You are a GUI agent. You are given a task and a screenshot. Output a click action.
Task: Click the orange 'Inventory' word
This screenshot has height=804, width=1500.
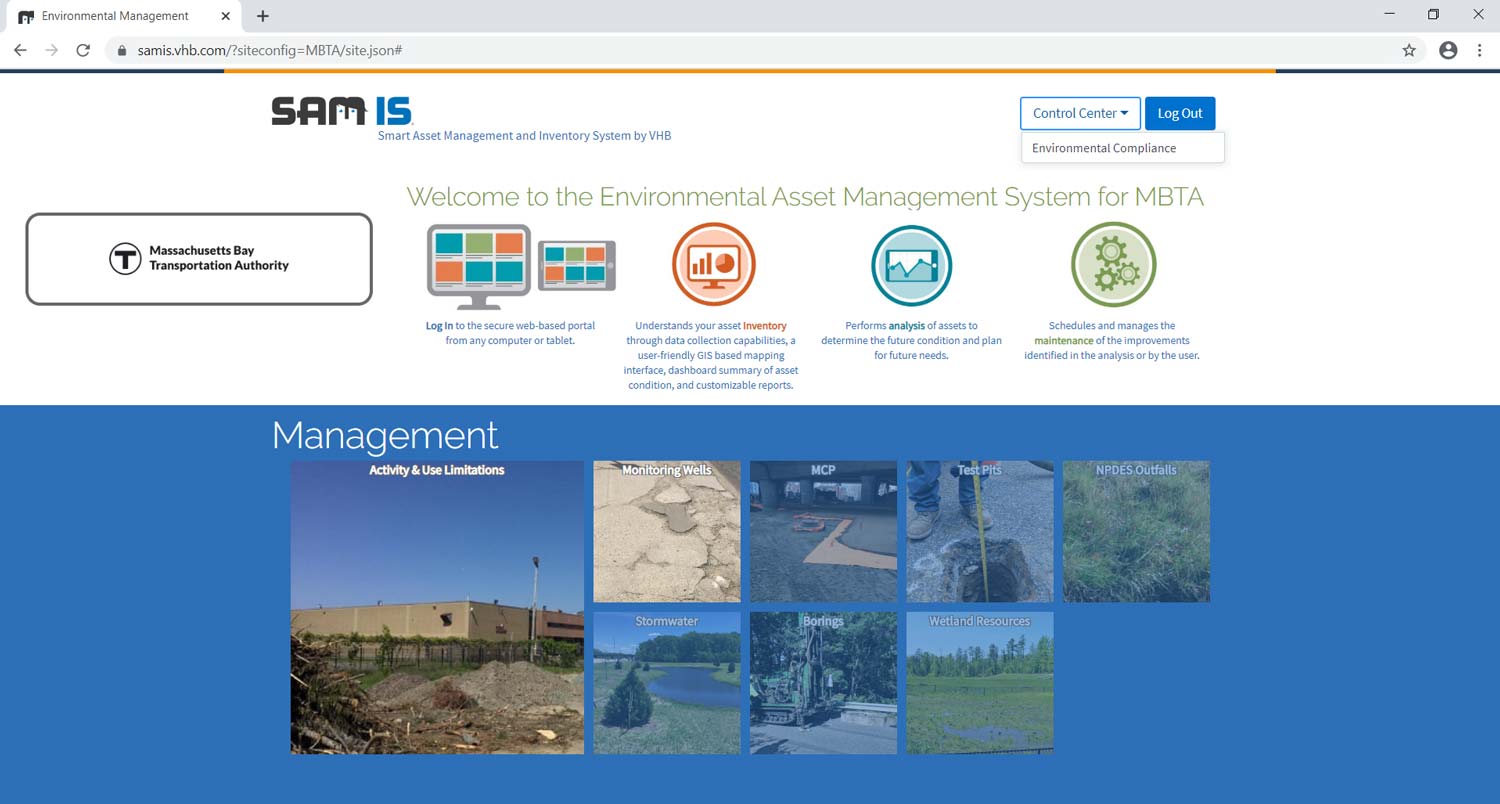click(765, 326)
